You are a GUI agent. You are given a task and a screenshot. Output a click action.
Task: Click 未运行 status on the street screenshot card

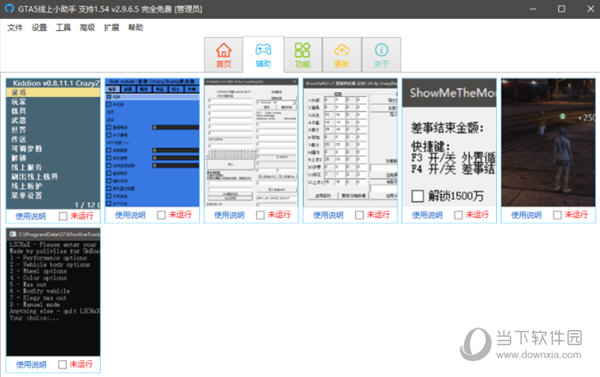pyautogui.click(x=576, y=215)
